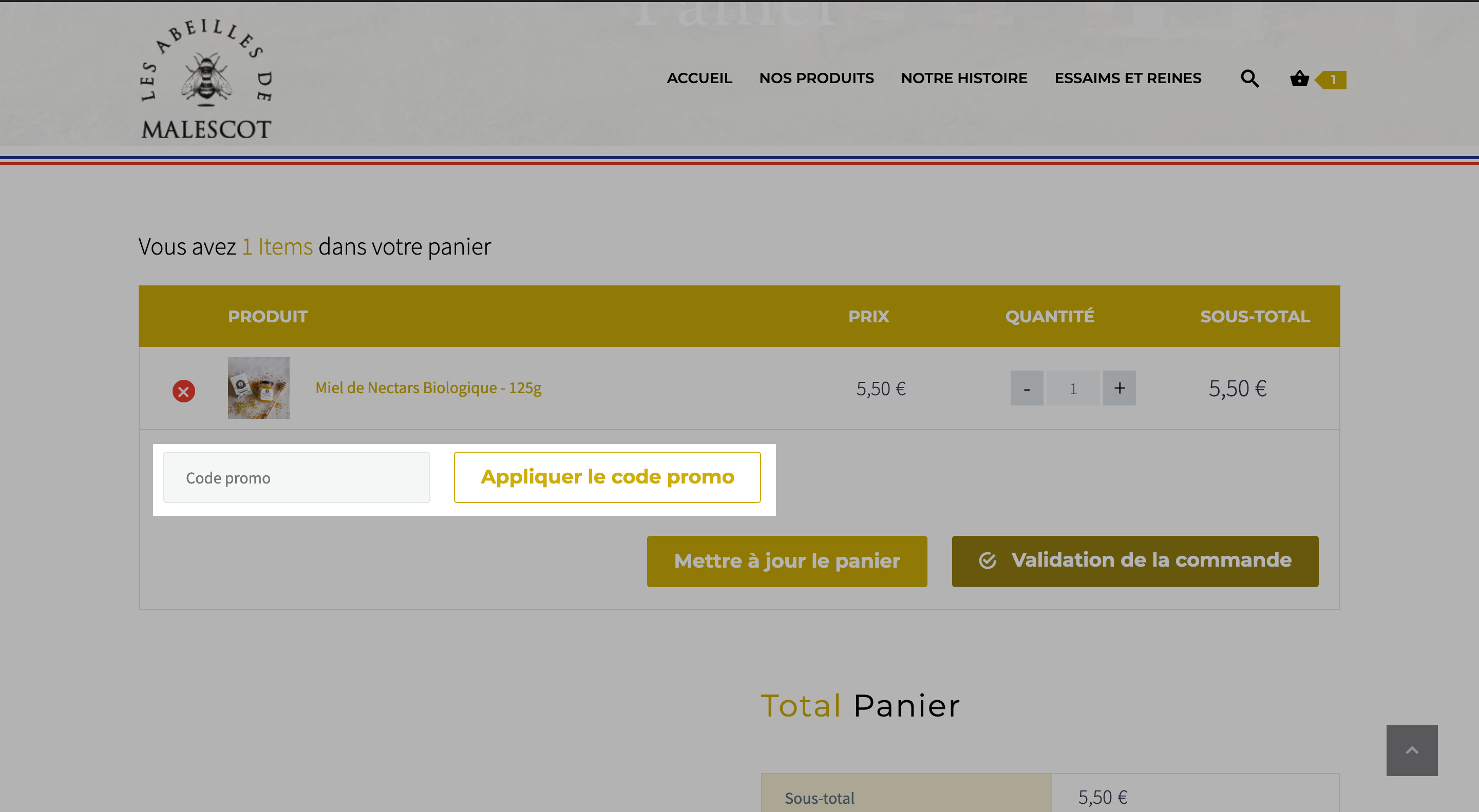Click the back-to-top arrow button
The image size is (1479, 812).
tap(1412, 750)
